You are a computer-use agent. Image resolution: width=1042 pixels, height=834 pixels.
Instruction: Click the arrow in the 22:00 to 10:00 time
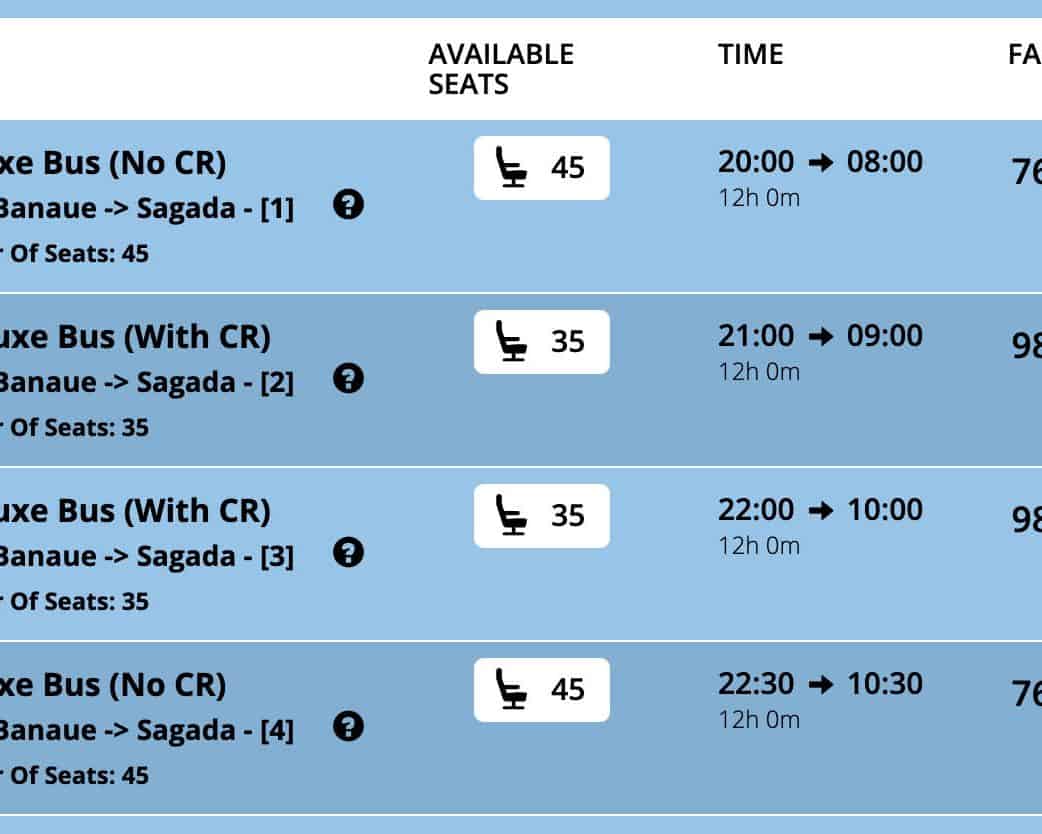click(820, 511)
